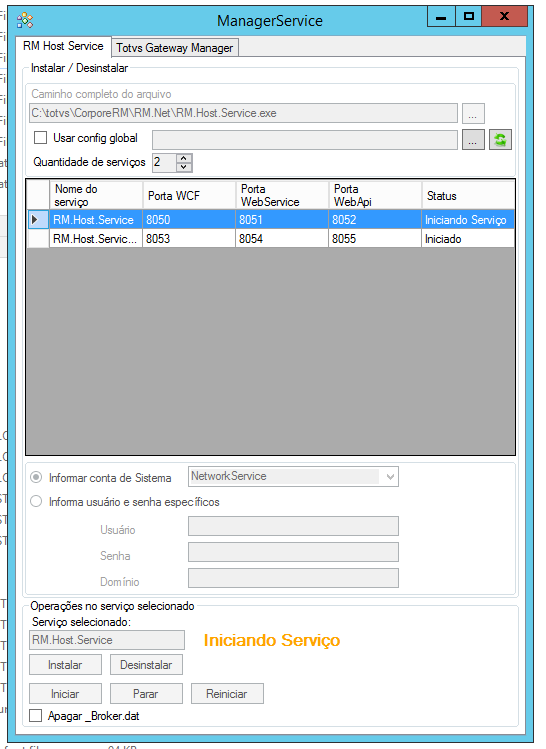Close the ManagerService window
The height and width of the screenshot is (749, 546).
tap(504, 17)
